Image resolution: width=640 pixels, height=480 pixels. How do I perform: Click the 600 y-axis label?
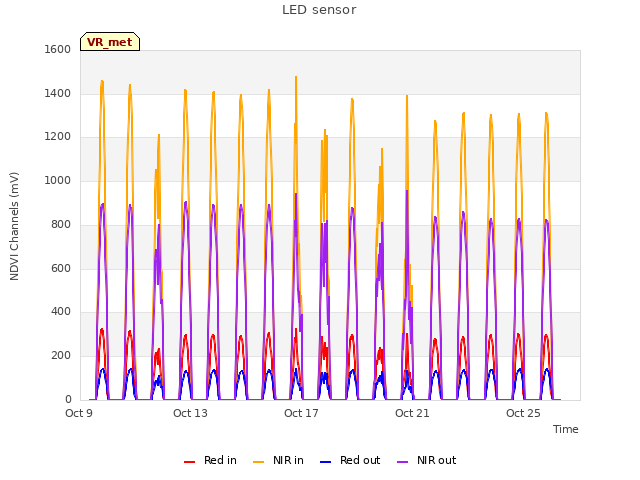pyautogui.click(x=61, y=269)
